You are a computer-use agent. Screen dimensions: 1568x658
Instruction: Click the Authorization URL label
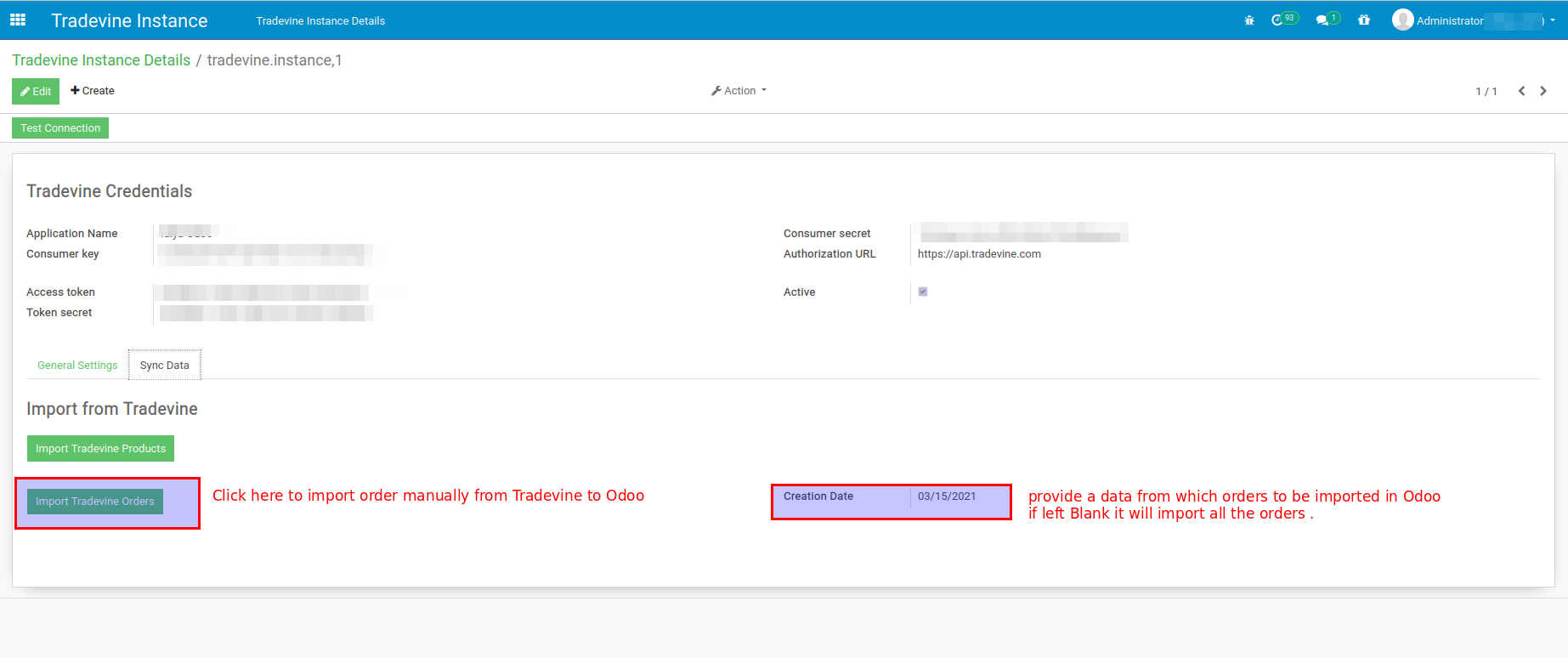tap(829, 254)
